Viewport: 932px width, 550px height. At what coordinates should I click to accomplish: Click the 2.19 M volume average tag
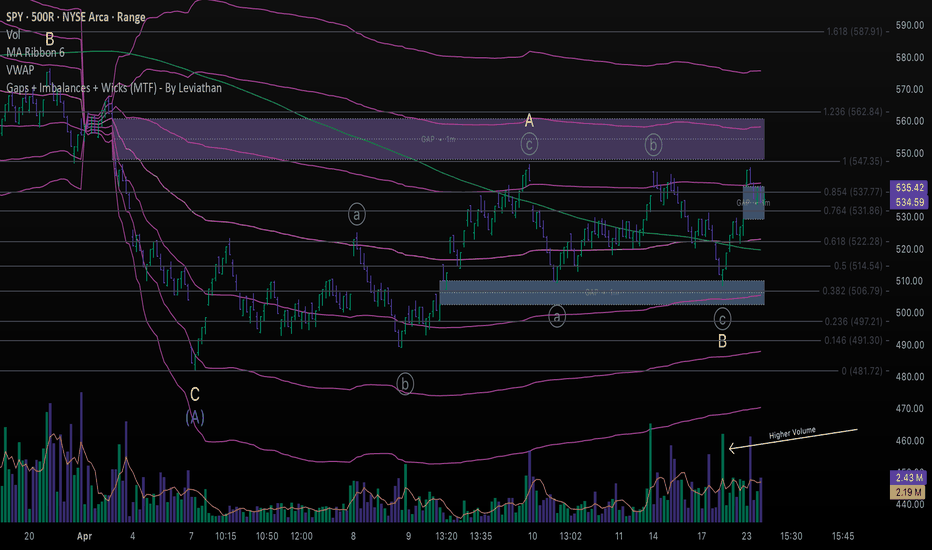[x=909, y=492]
